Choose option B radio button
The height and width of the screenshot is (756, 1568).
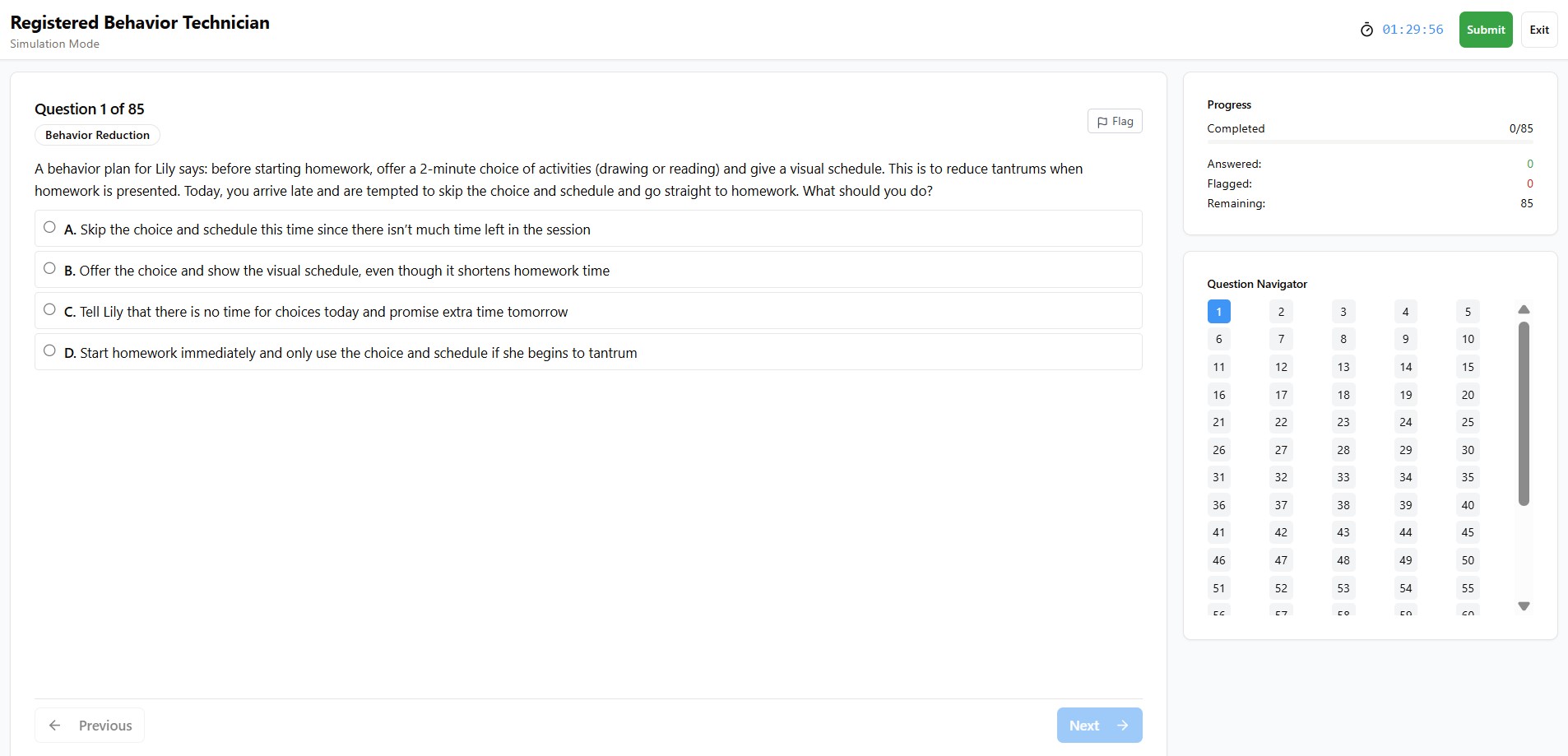point(49,268)
